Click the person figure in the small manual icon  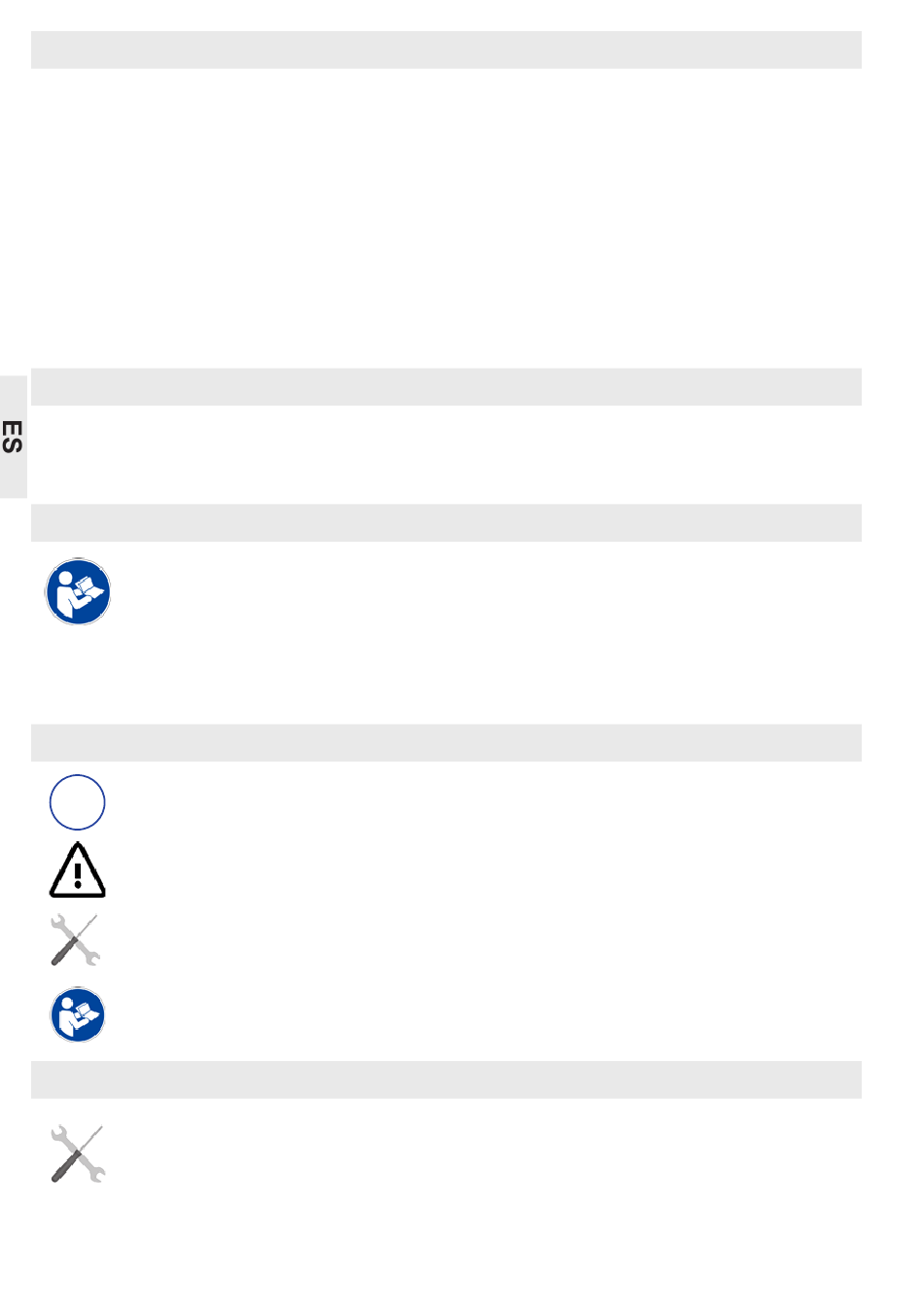click(66, 1014)
